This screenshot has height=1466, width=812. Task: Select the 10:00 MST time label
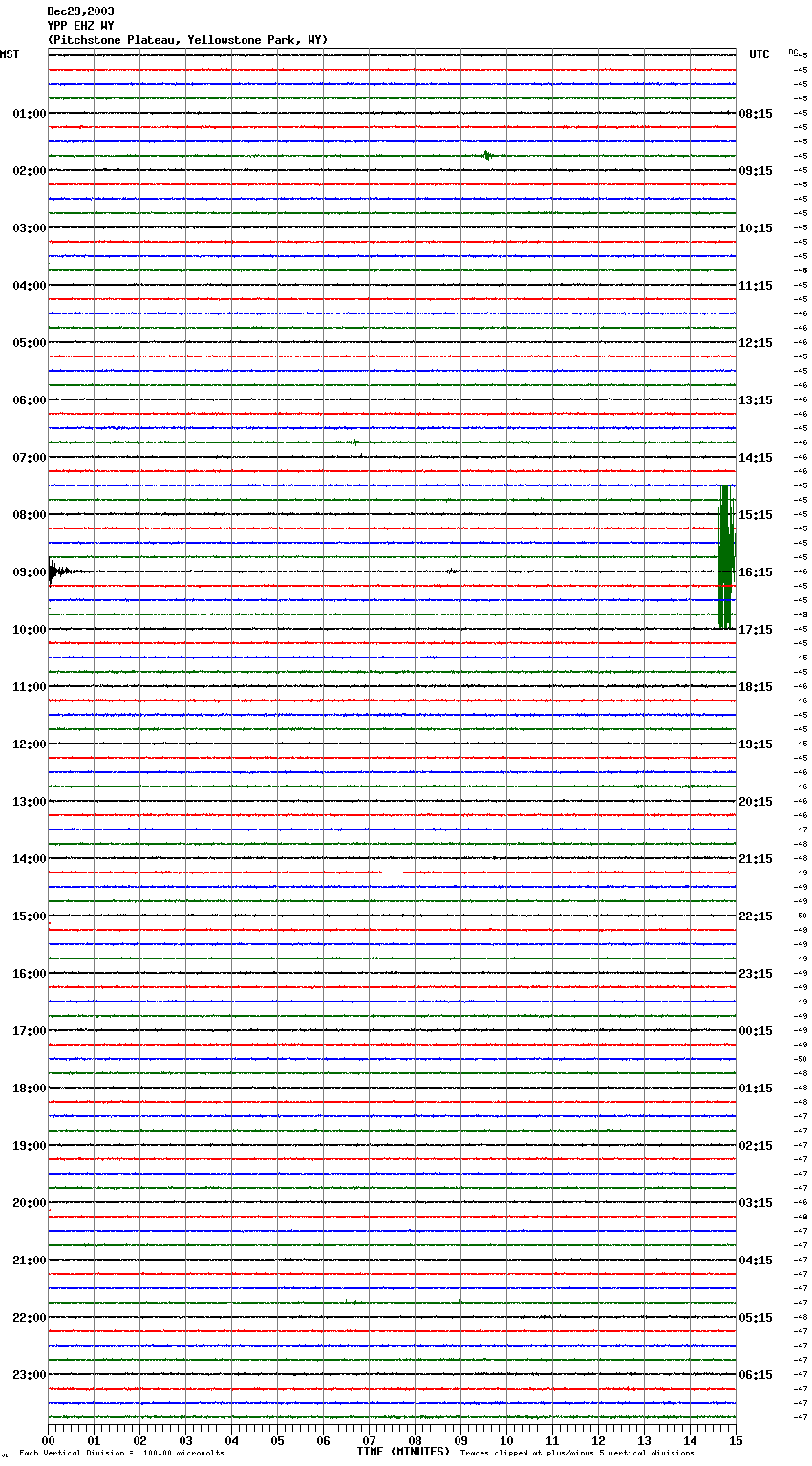(x=29, y=630)
